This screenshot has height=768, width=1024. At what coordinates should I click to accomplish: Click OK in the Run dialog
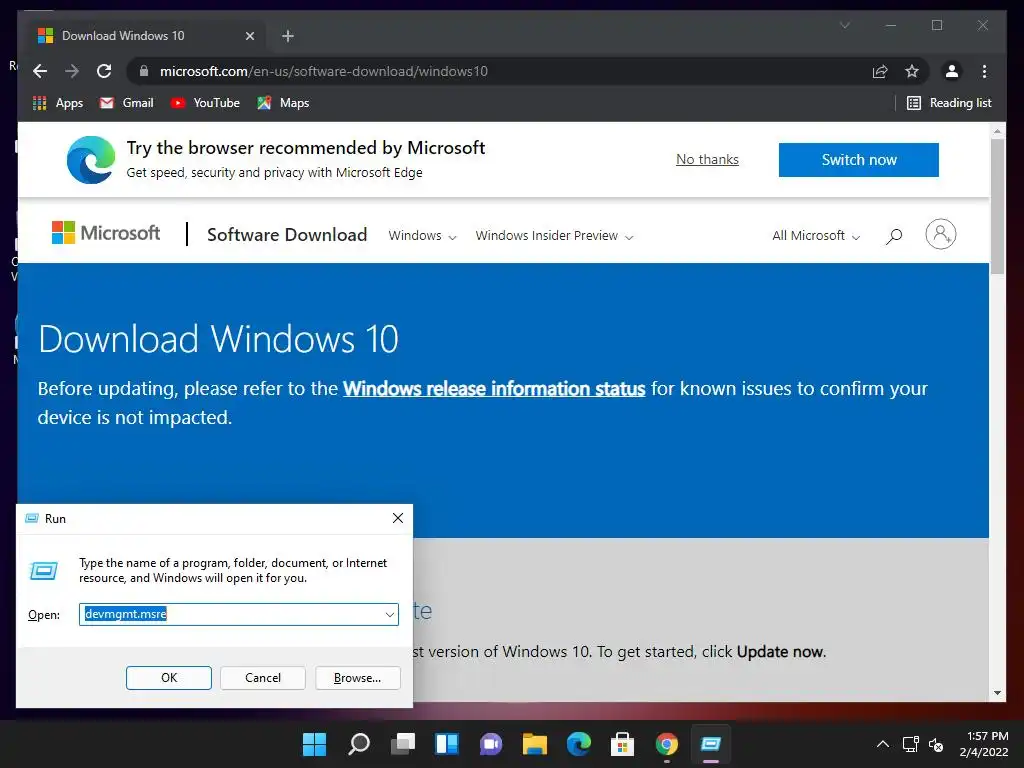tap(168, 678)
